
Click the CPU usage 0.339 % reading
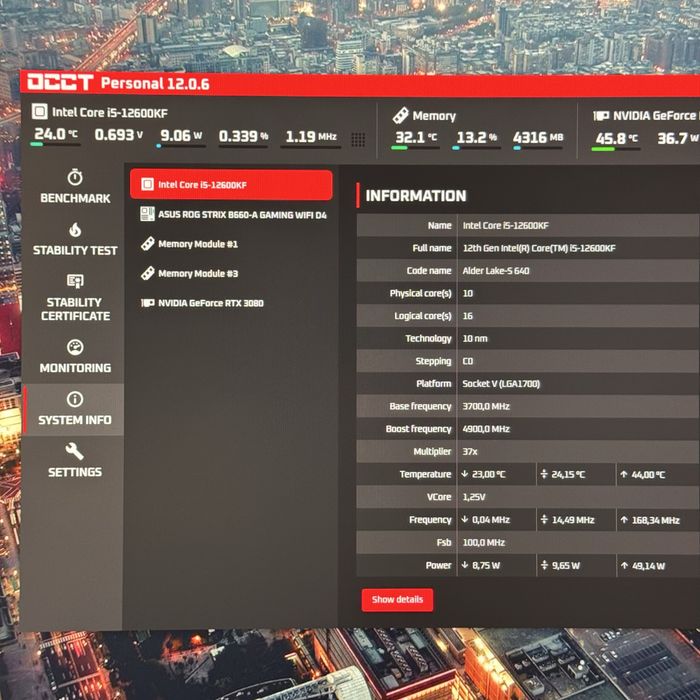(243, 136)
